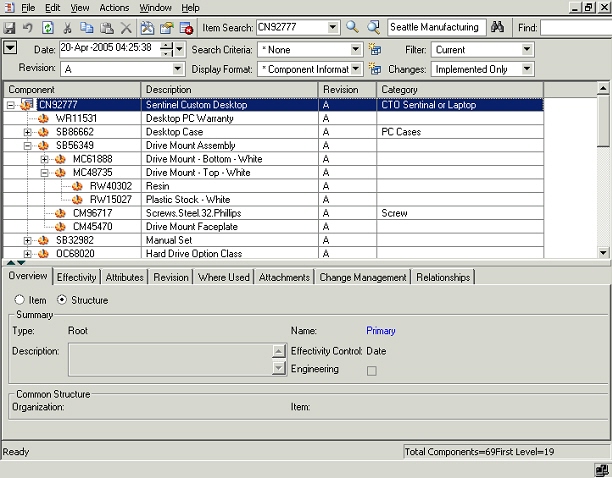Switch to the Attachments tab

[x=284, y=277]
